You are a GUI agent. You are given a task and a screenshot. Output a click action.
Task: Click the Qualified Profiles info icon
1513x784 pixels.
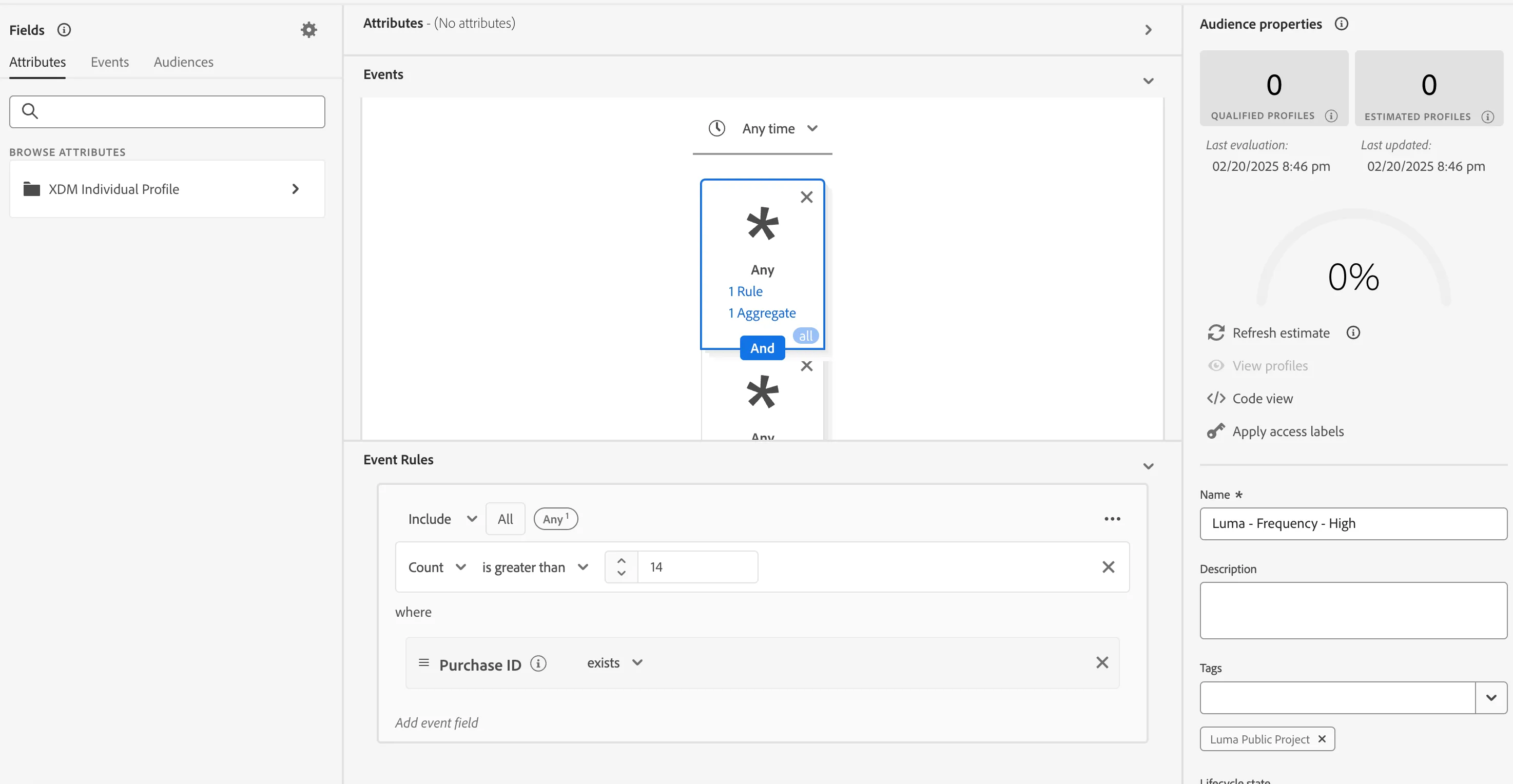[1331, 116]
